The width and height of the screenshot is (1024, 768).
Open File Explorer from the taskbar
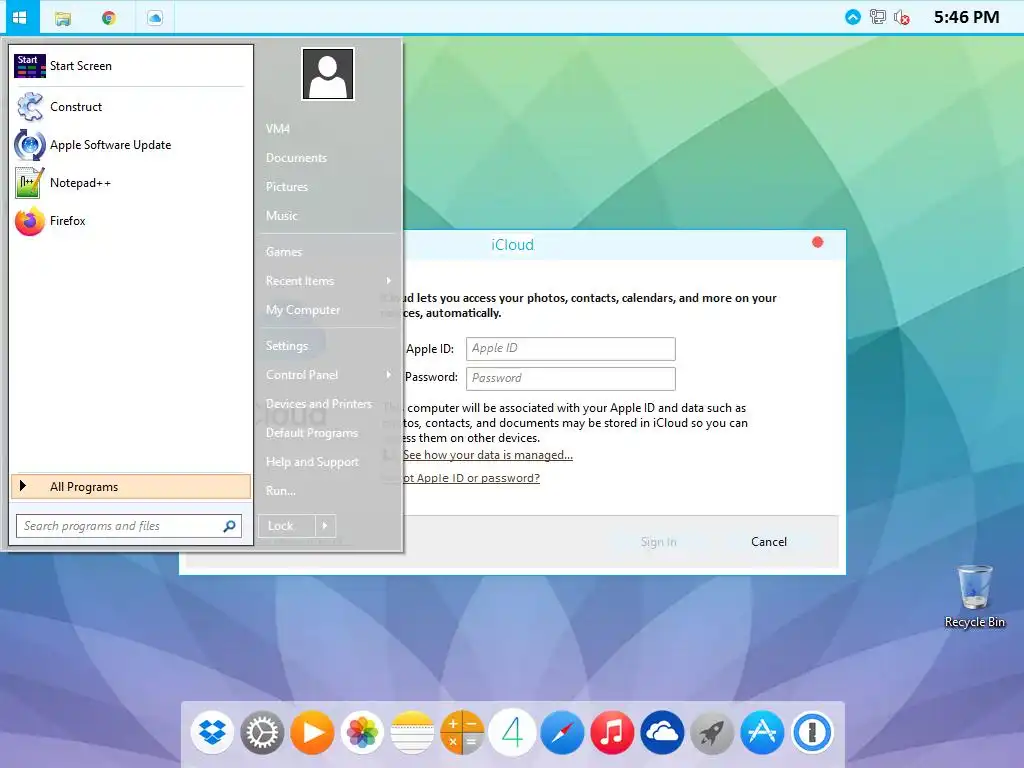tap(63, 18)
